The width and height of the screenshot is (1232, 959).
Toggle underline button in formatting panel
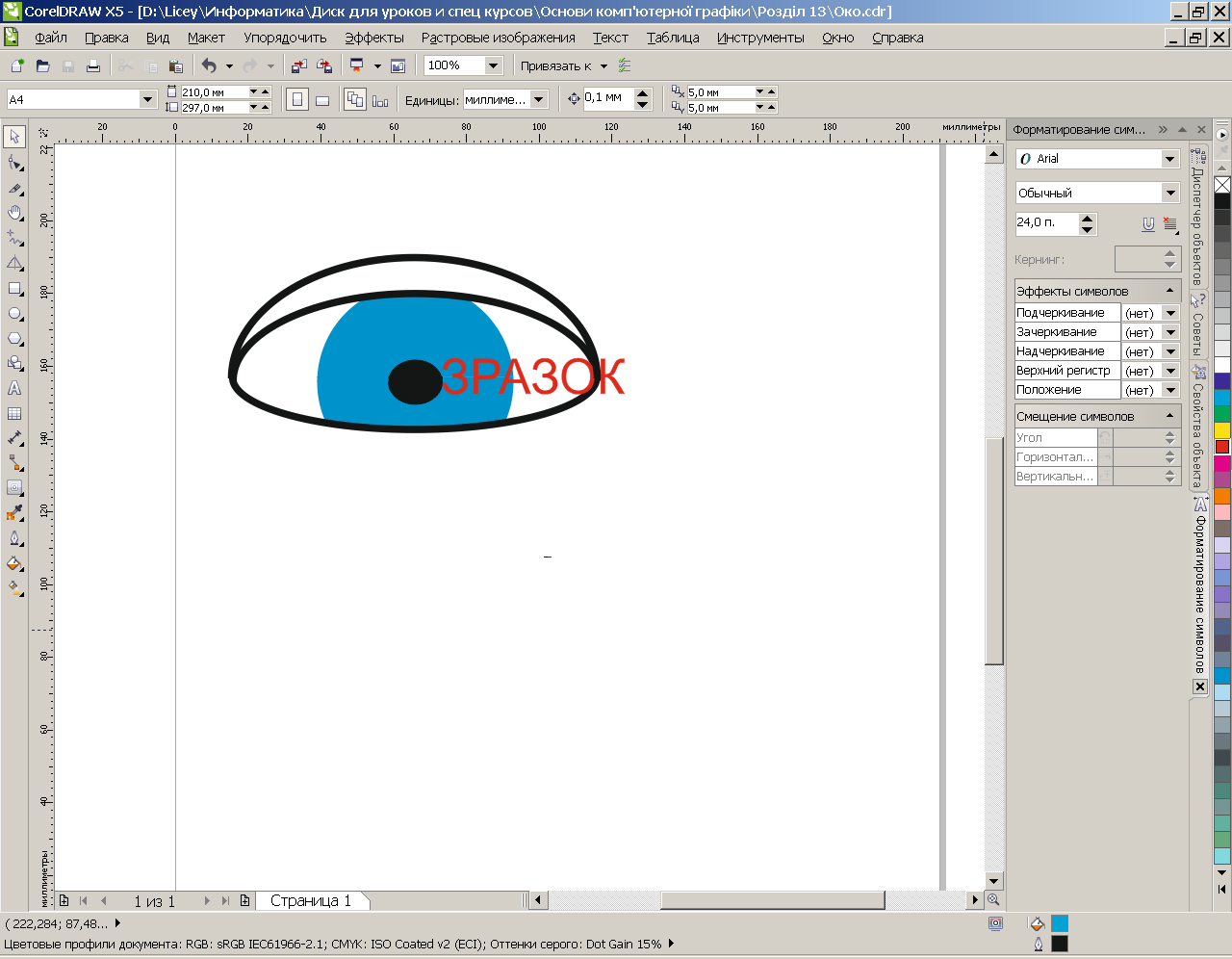click(x=1148, y=223)
